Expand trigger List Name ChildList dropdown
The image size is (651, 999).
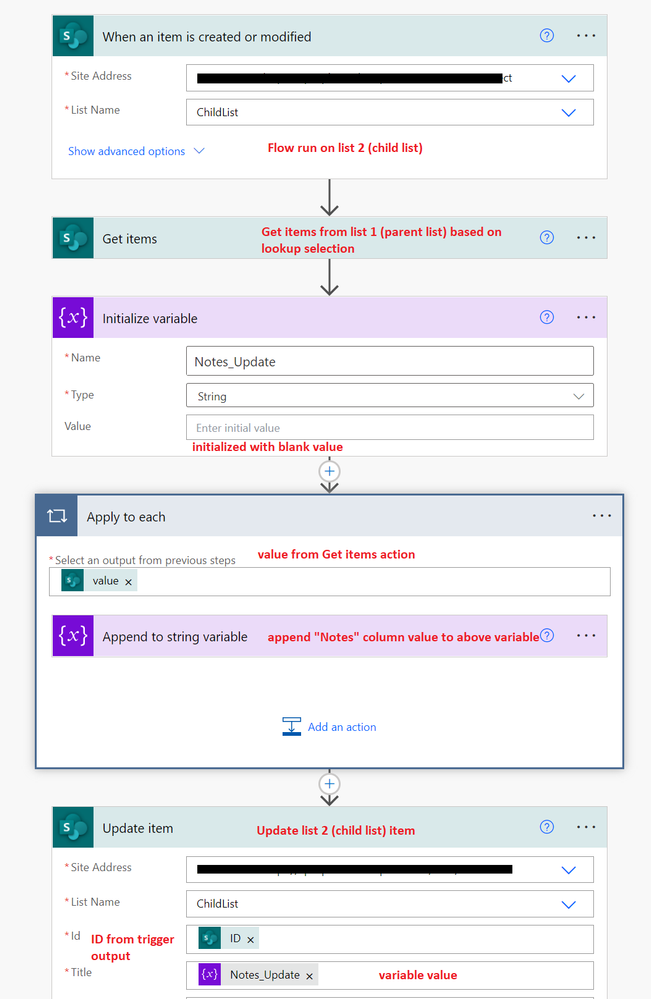(x=568, y=112)
